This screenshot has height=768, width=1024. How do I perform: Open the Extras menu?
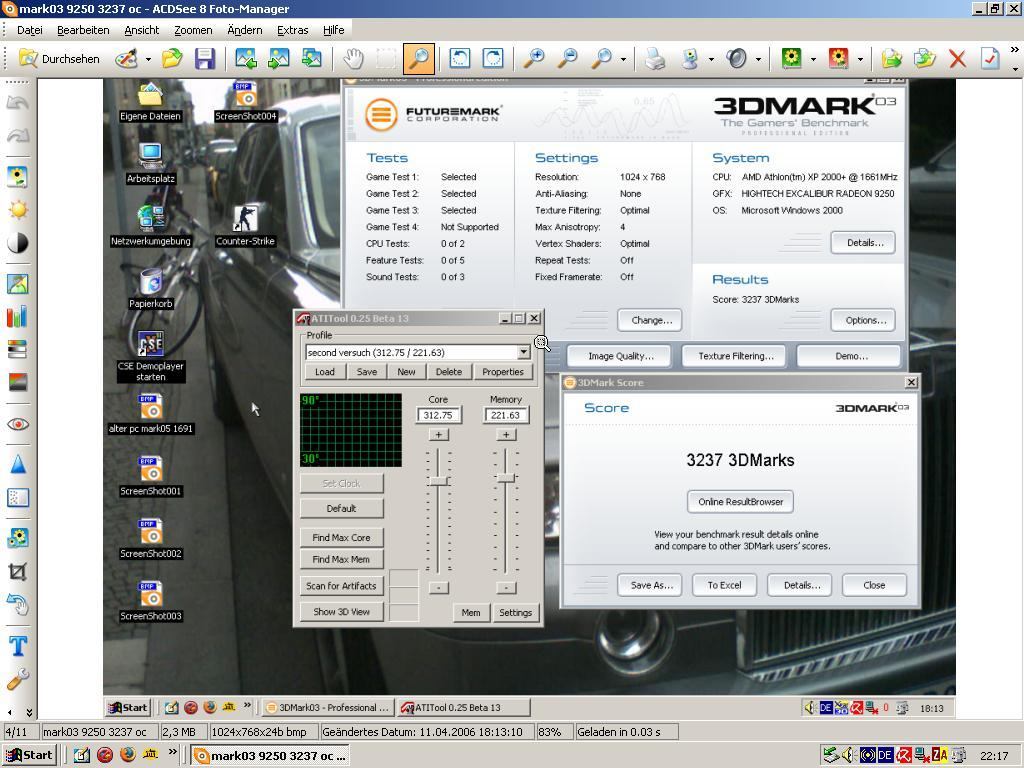click(293, 30)
